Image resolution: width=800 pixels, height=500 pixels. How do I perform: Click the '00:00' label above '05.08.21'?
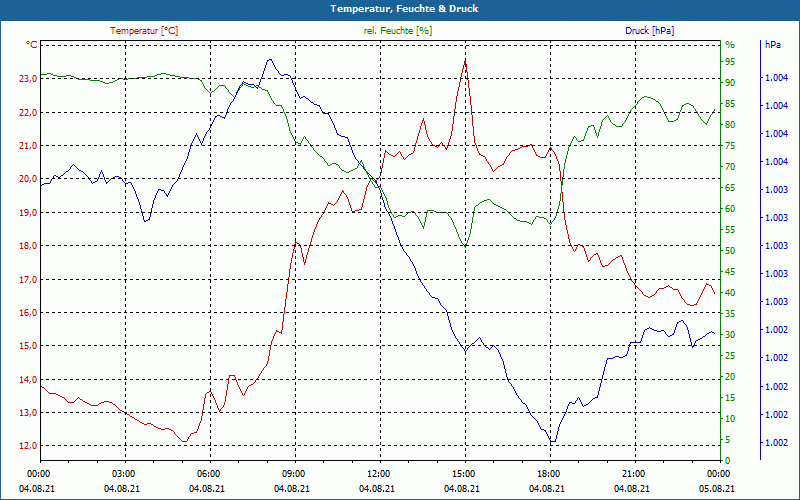tap(717, 473)
